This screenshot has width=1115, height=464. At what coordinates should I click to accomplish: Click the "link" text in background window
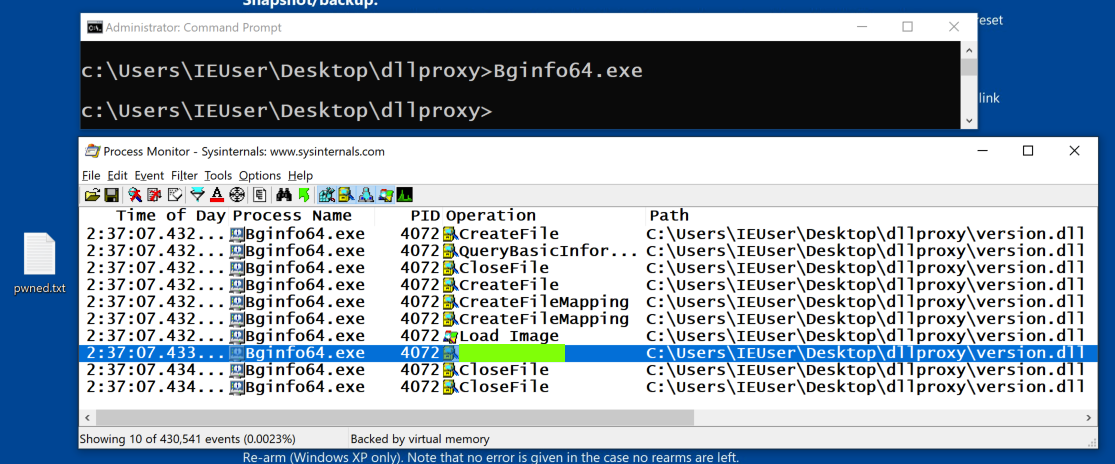(990, 98)
